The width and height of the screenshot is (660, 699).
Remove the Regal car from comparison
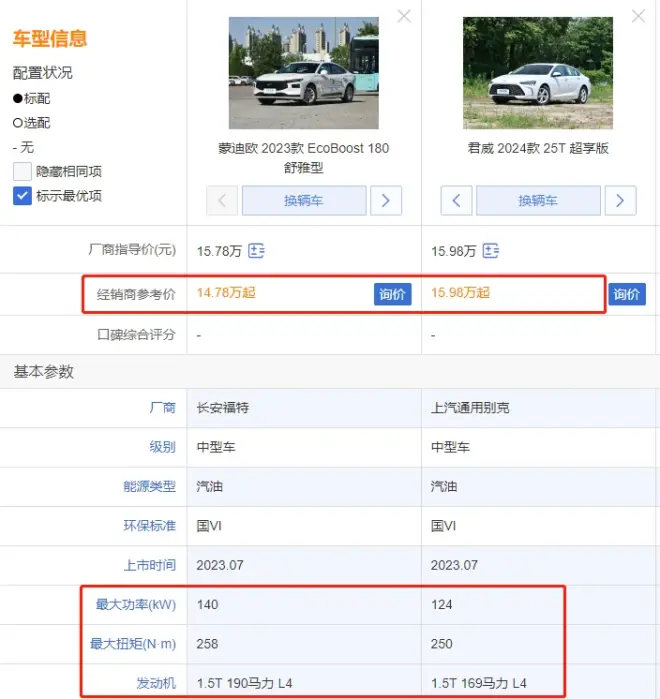coord(638,16)
